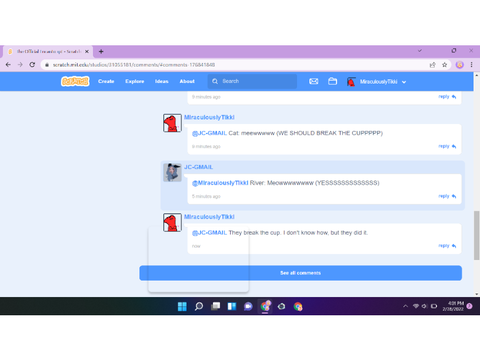
Task: Click JC-GMAIL's profile avatar
Action: click(x=172, y=172)
